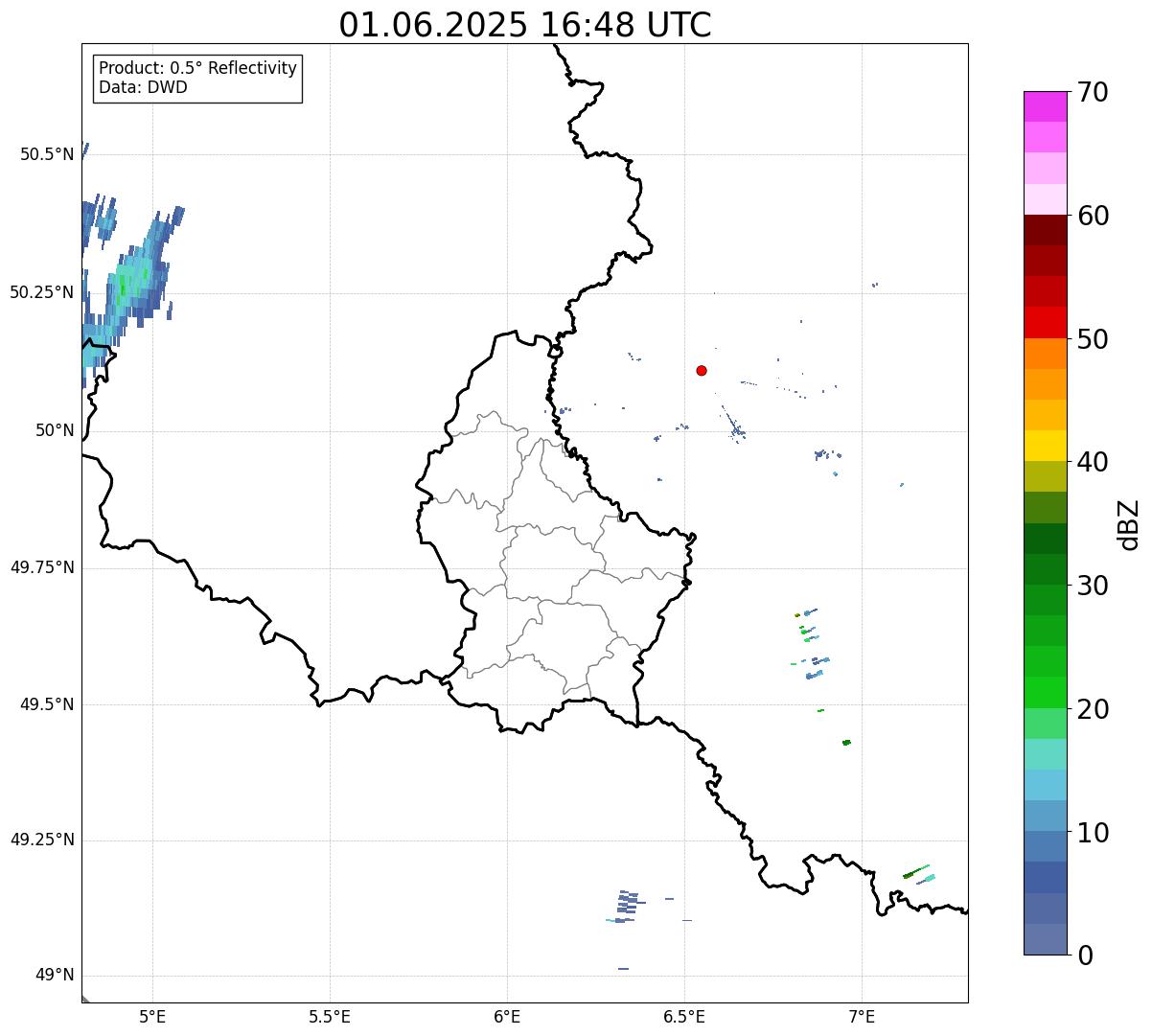Click the 50.5°N latitude label
Screen dimensions: 1152x1036
[47, 154]
